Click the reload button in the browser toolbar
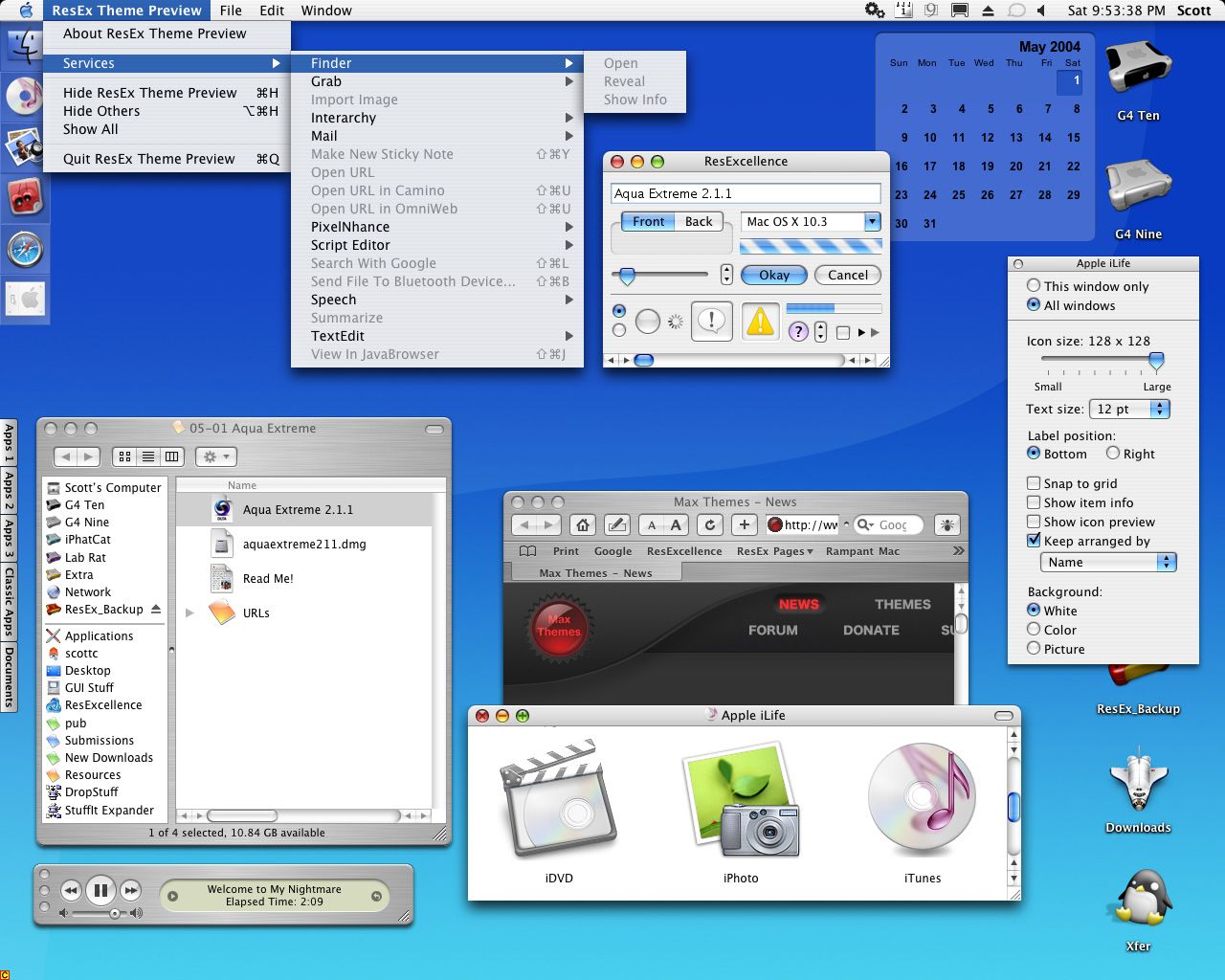Screen dimensions: 1225x980 tap(709, 524)
